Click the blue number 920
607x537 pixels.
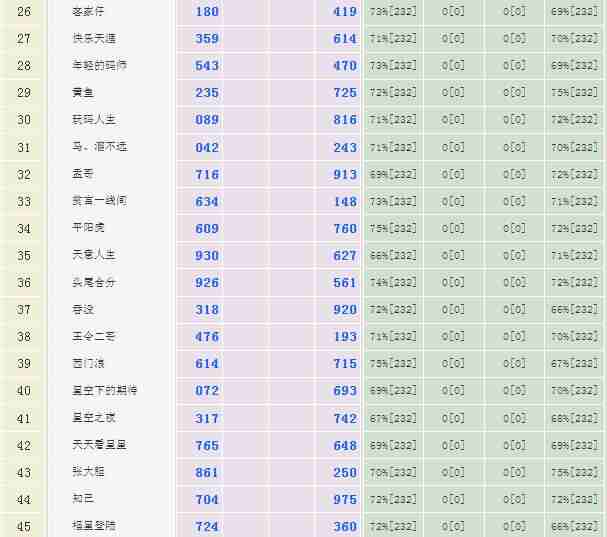[x=344, y=310]
